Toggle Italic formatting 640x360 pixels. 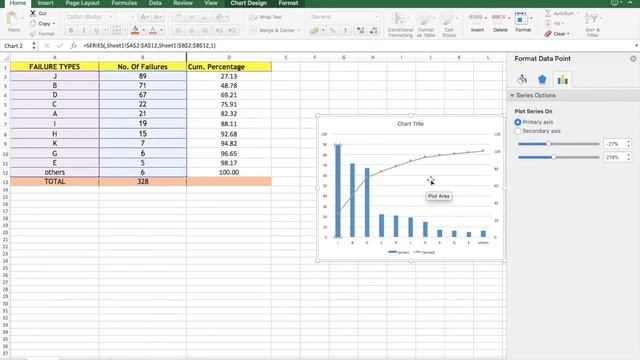84,30
